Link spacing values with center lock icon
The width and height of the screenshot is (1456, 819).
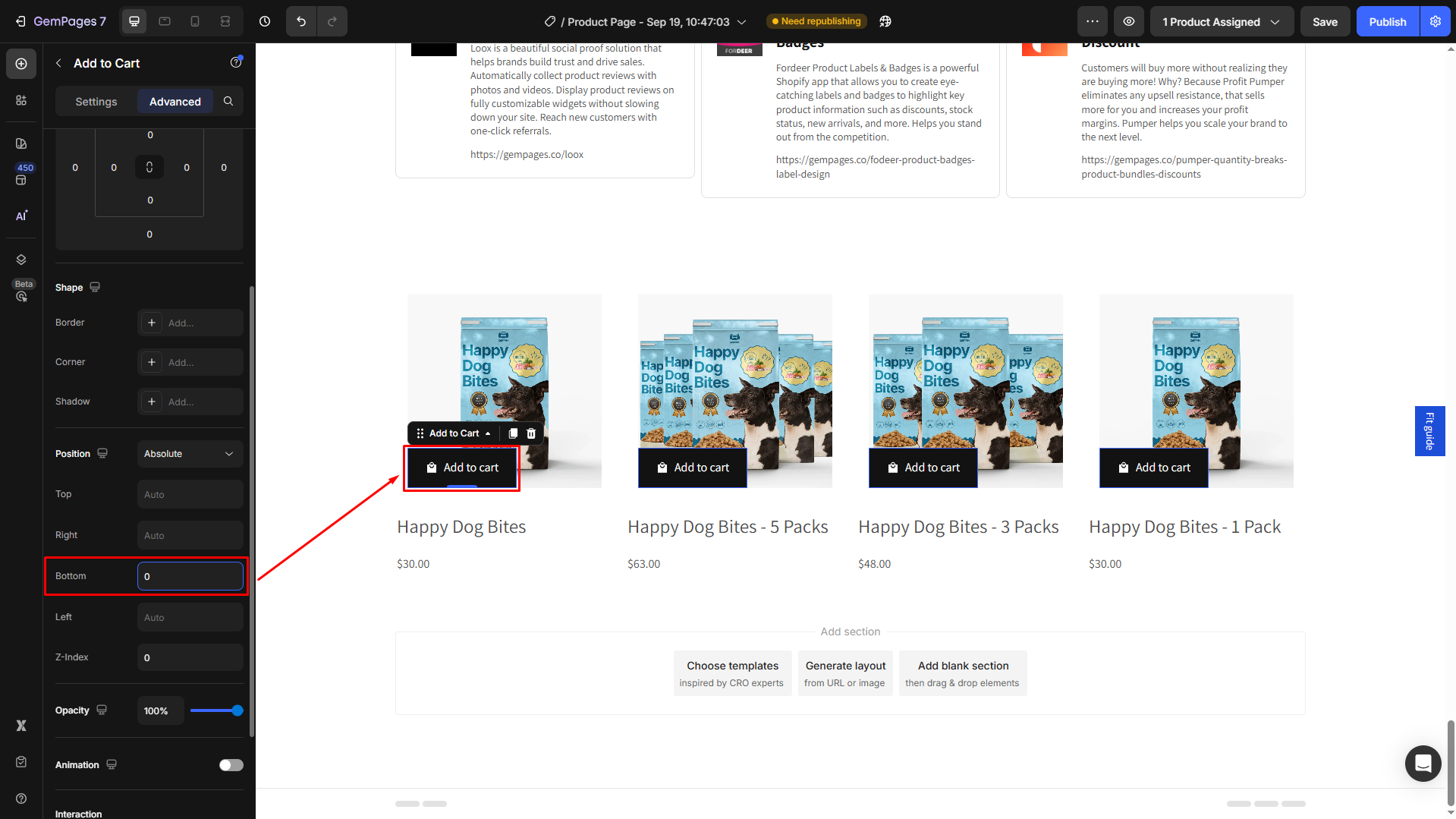coord(149,167)
